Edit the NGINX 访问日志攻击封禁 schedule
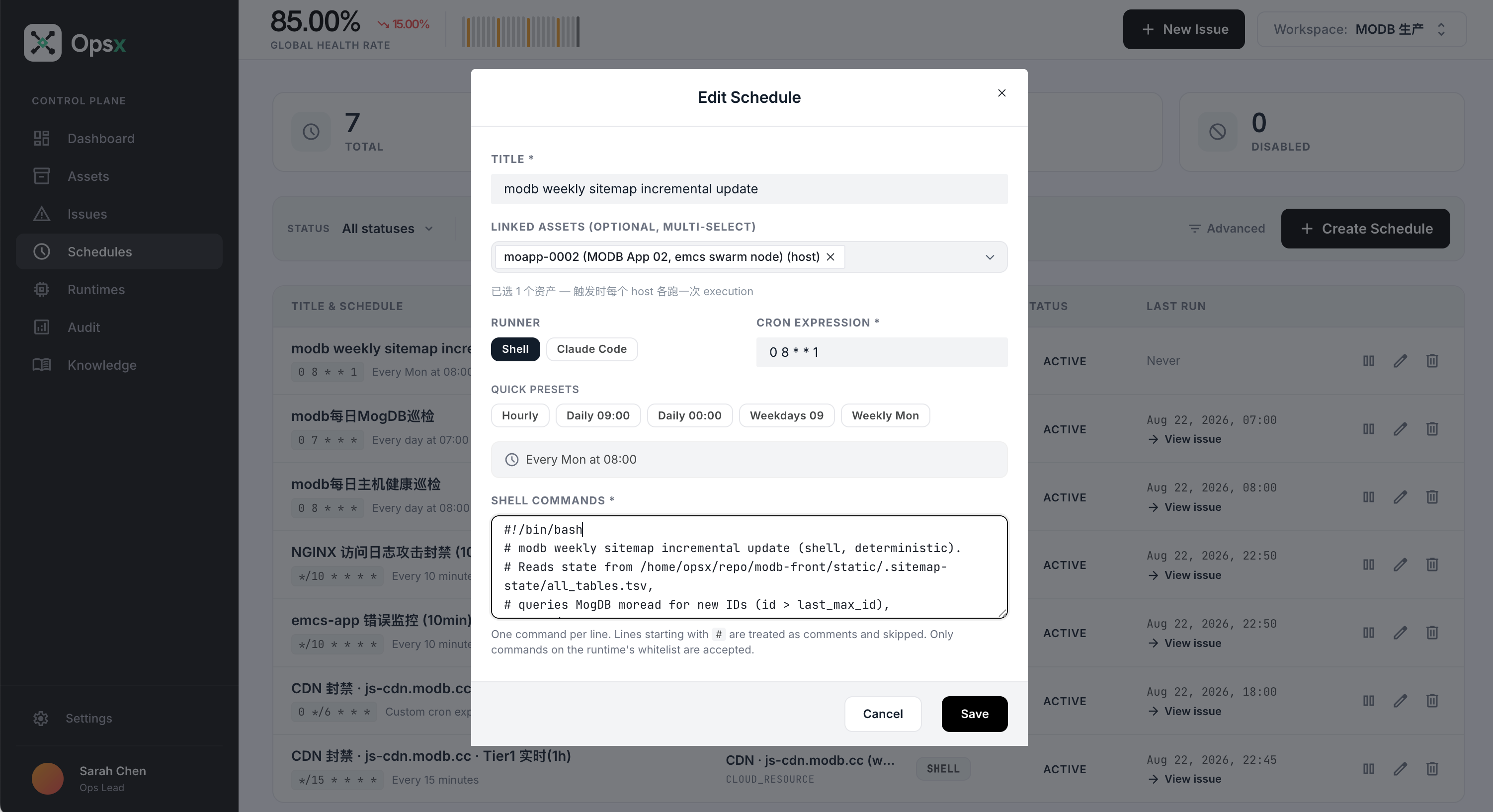1493x812 pixels. point(1400,565)
